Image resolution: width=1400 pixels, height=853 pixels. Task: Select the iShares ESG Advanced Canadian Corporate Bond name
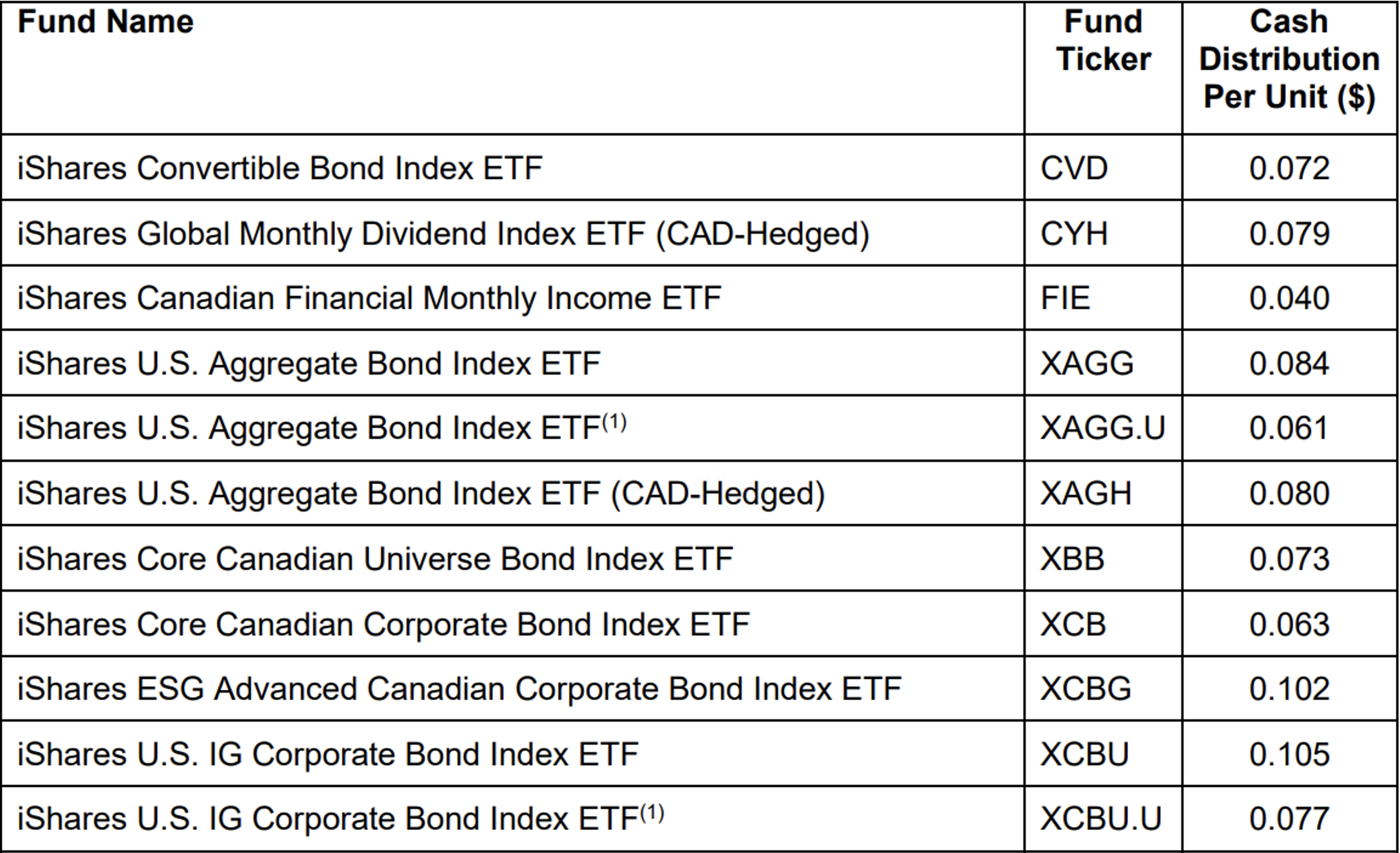click(459, 689)
